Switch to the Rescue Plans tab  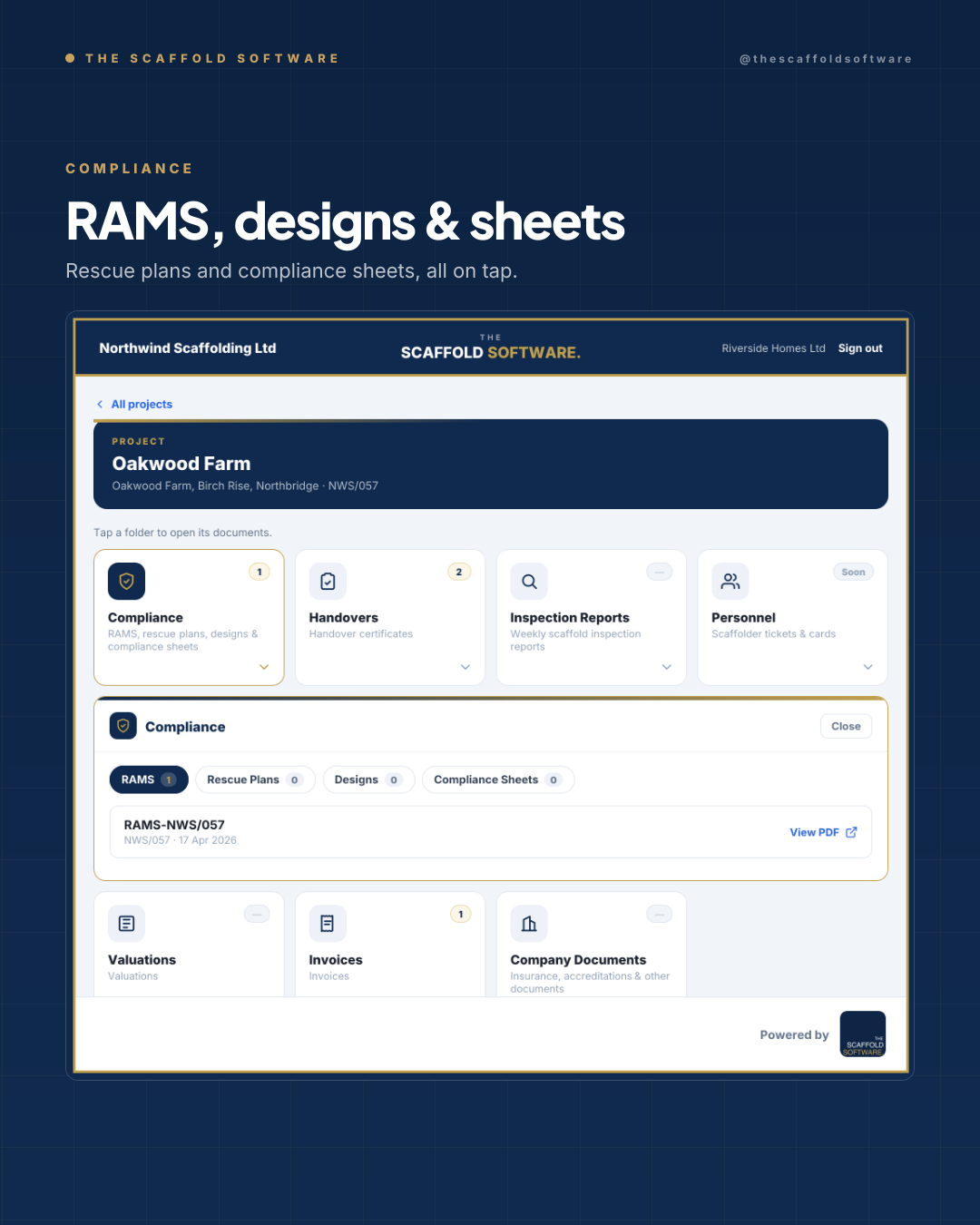click(255, 779)
